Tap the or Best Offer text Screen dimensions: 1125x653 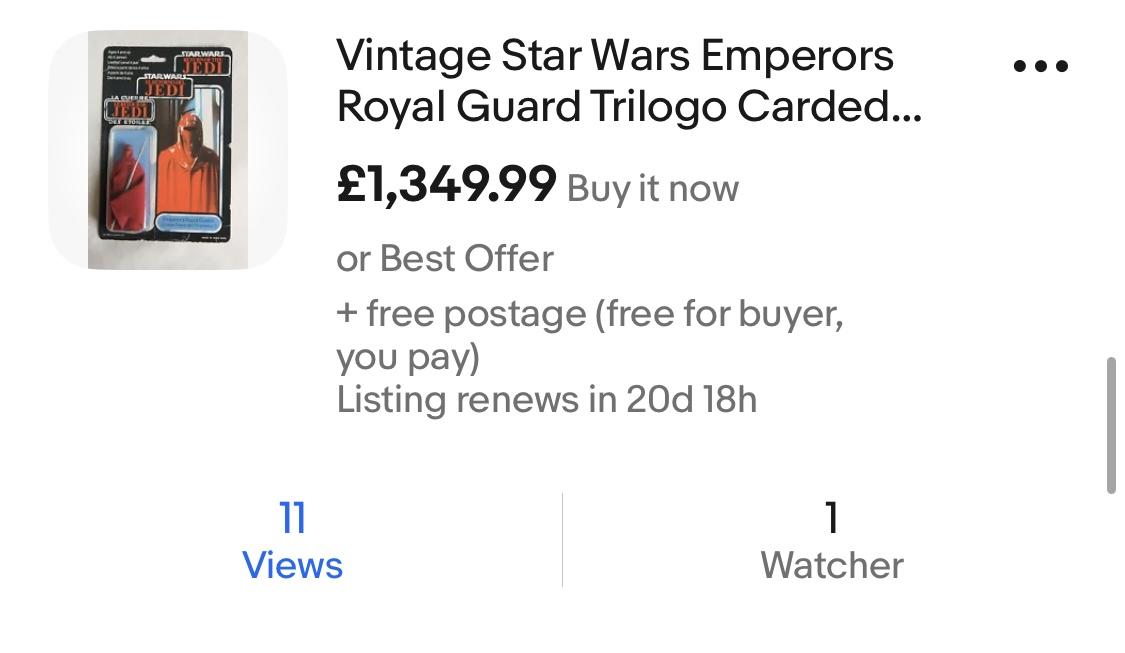pos(445,259)
